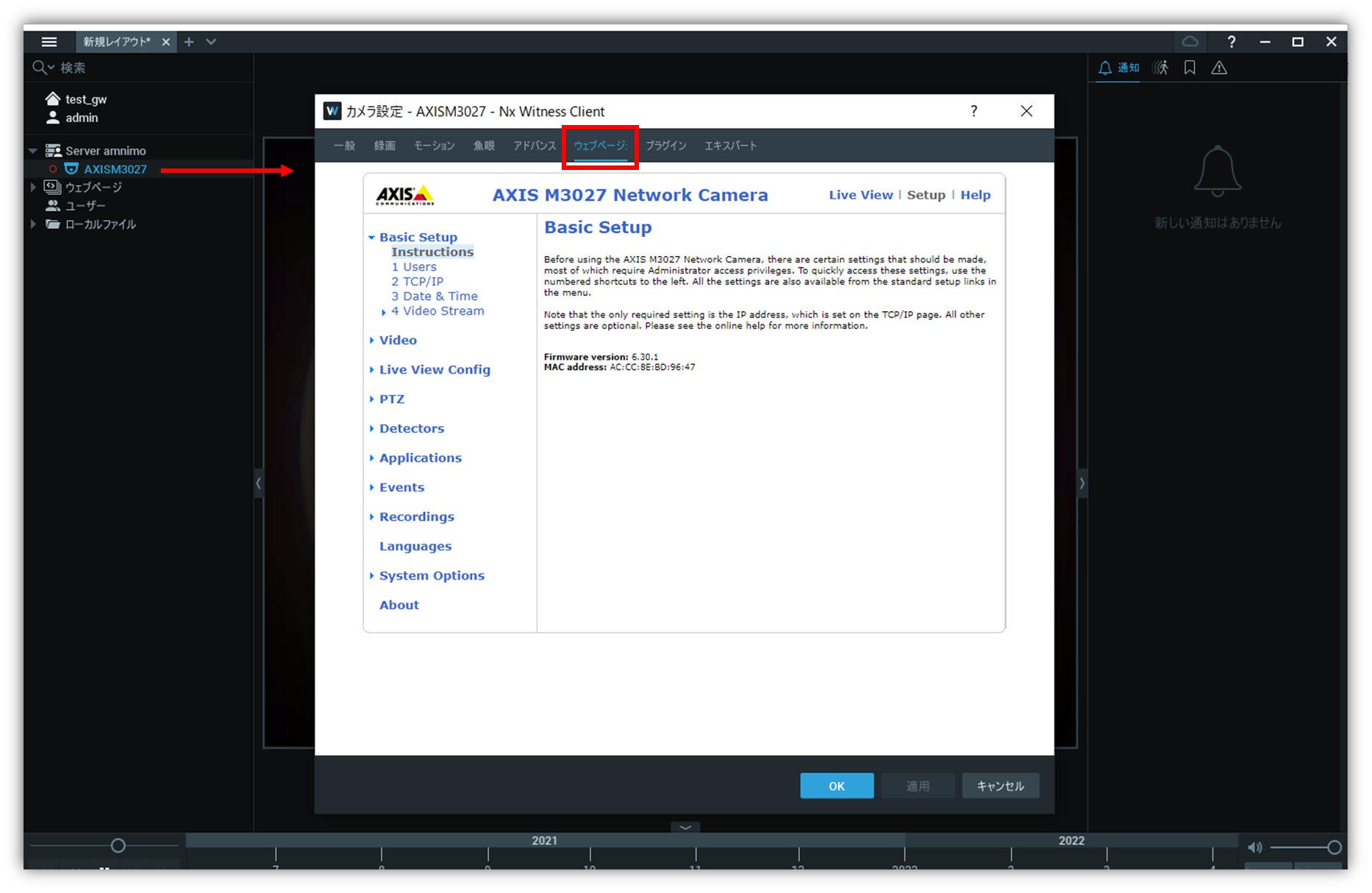This screenshot has height=893, width=1372.
Task: Click the dialog help question mark
Action: (973, 111)
